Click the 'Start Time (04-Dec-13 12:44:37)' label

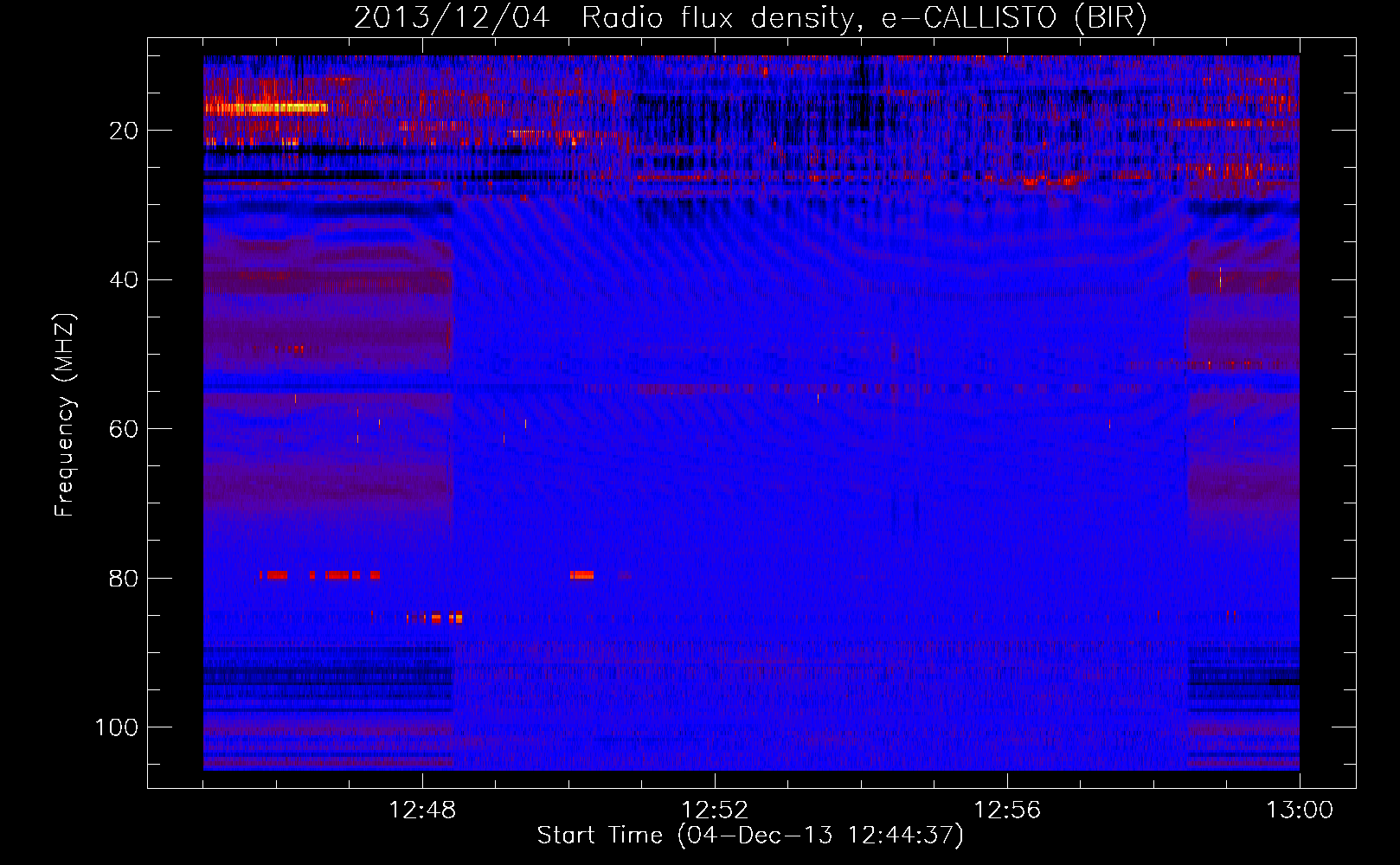[750, 836]
